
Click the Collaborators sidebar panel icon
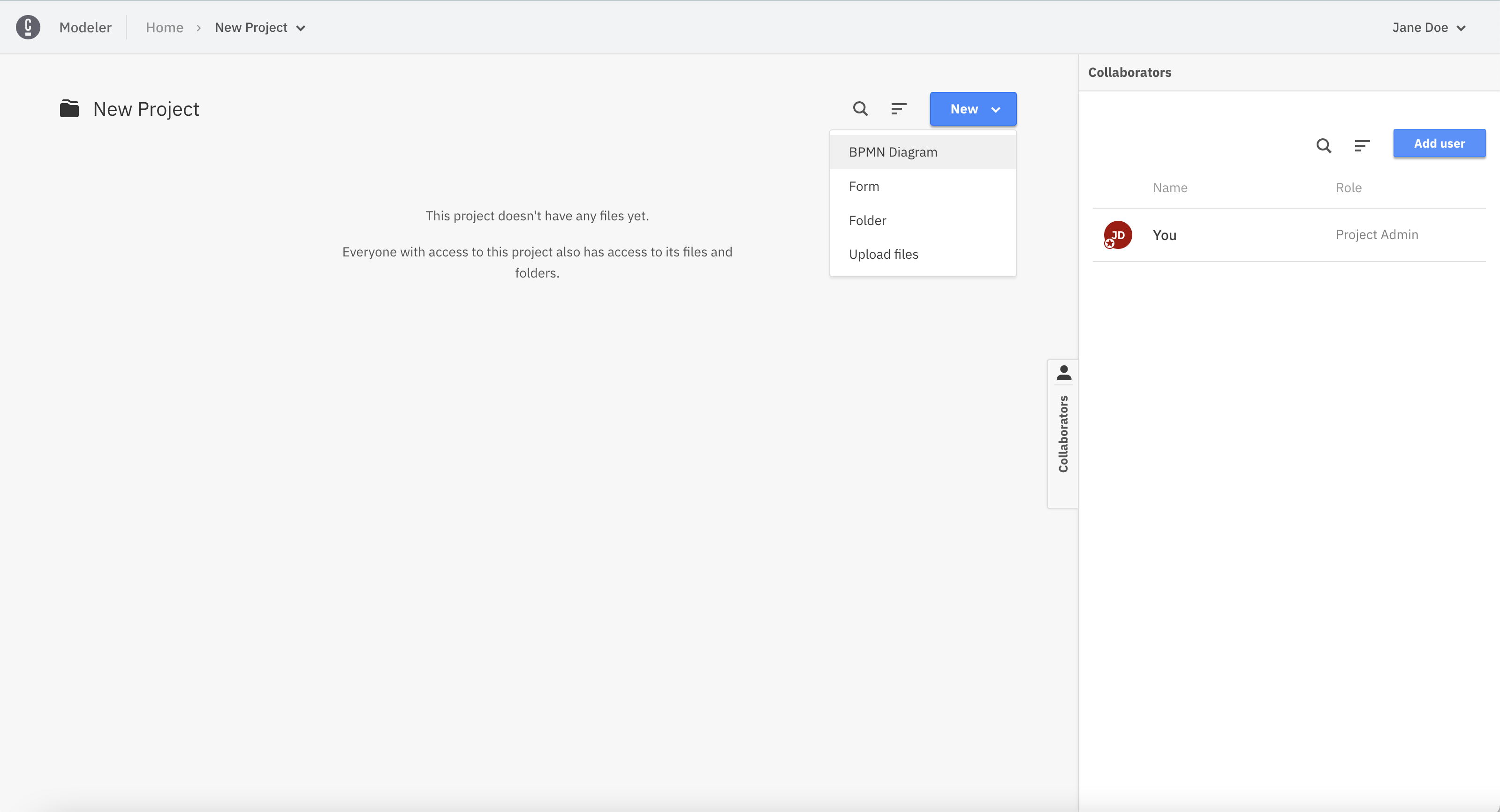pos(1063,373)
